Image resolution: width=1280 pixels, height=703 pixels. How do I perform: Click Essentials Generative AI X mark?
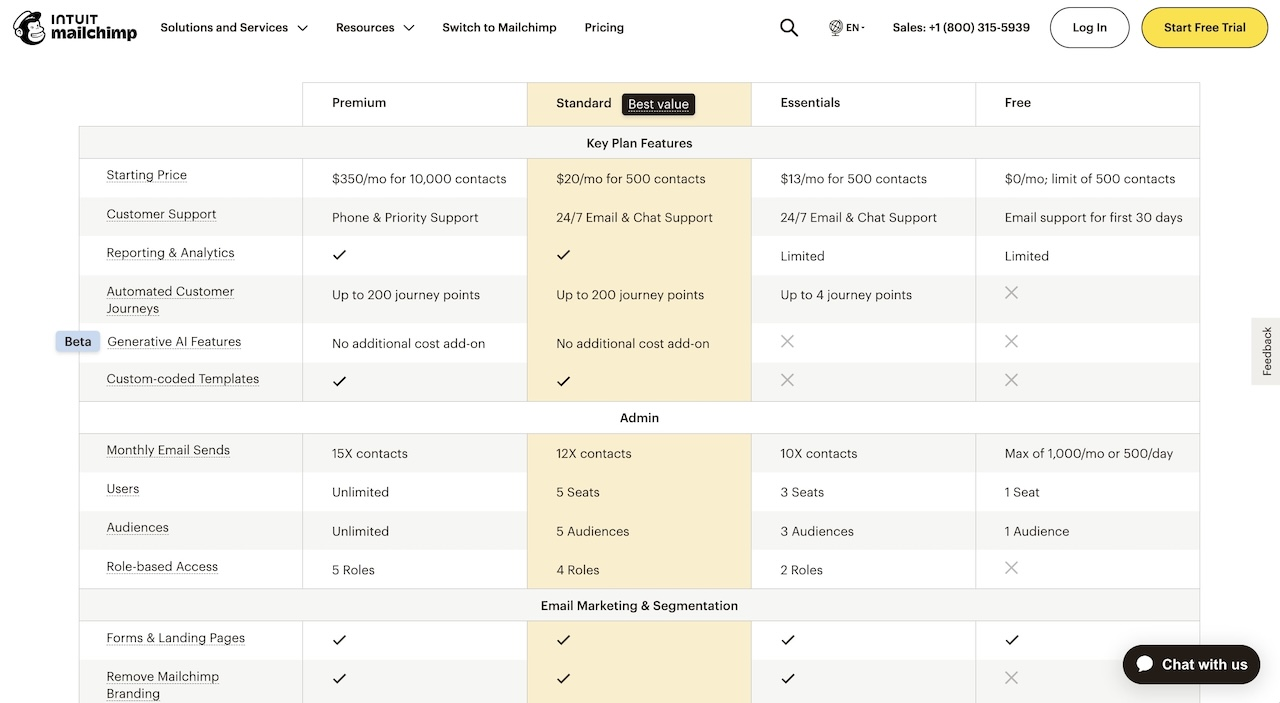click(787, 341)
